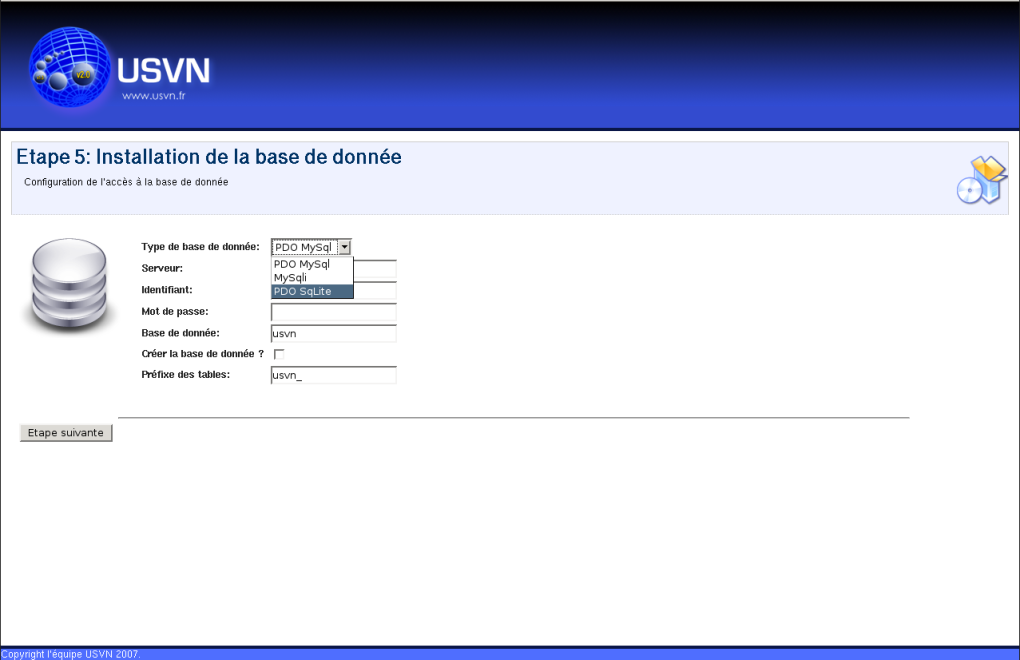Focus the Serveur input field
The height and width of the screenshot is (660, 1020).
pyautogui.click(x=375, y=268)
